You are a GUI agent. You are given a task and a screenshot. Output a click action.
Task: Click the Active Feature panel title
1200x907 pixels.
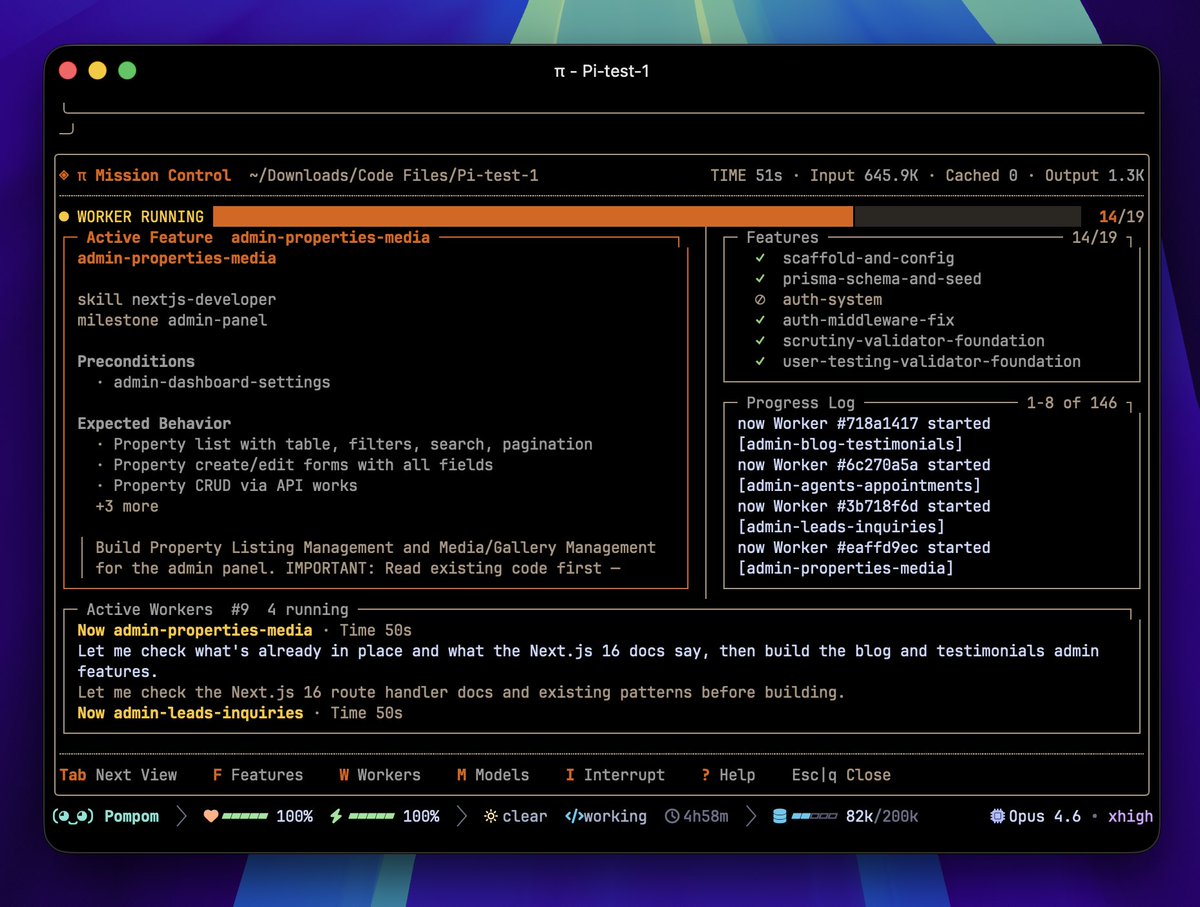258,237
